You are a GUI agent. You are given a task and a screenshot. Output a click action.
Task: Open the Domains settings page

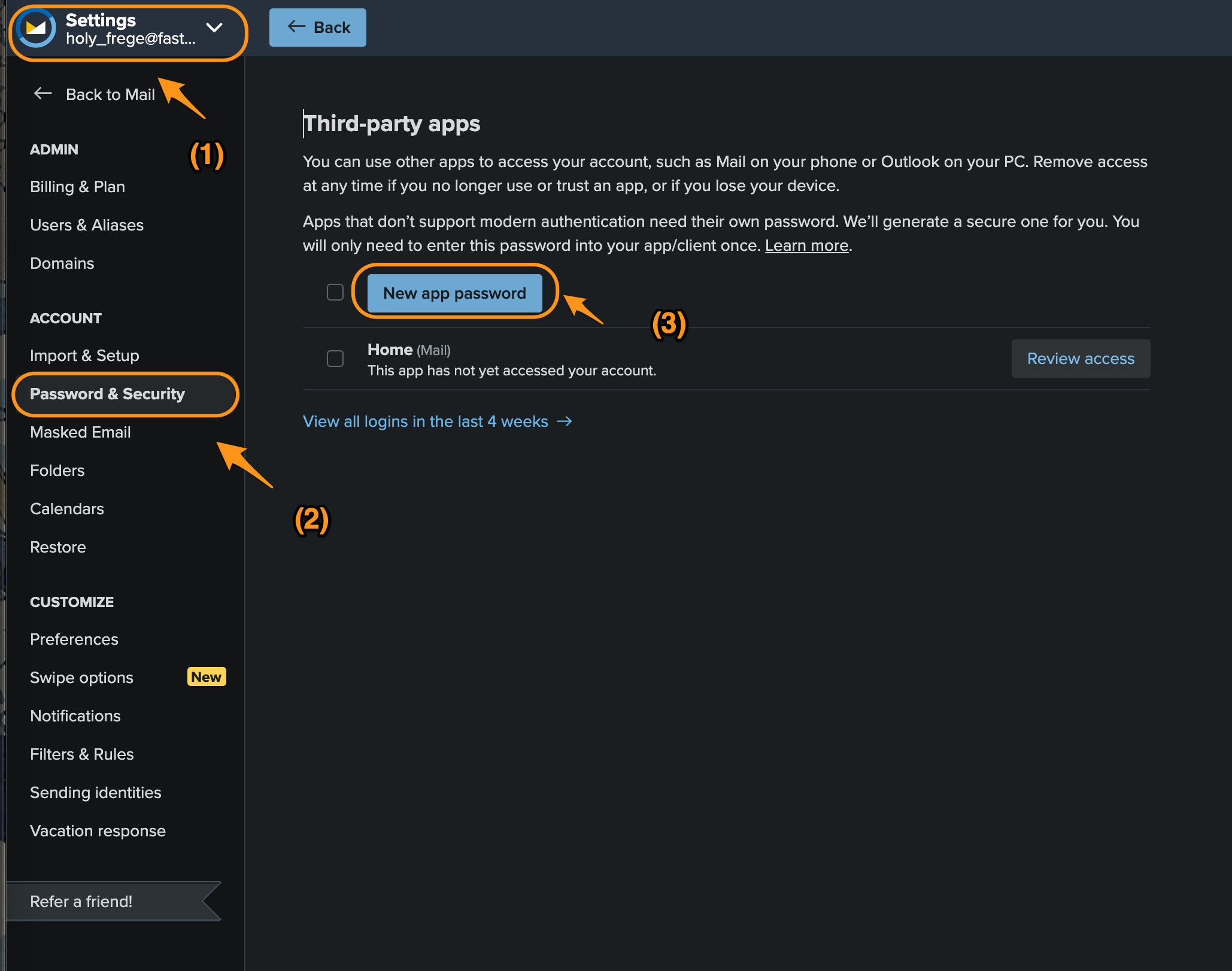click(x=61, y=263)
